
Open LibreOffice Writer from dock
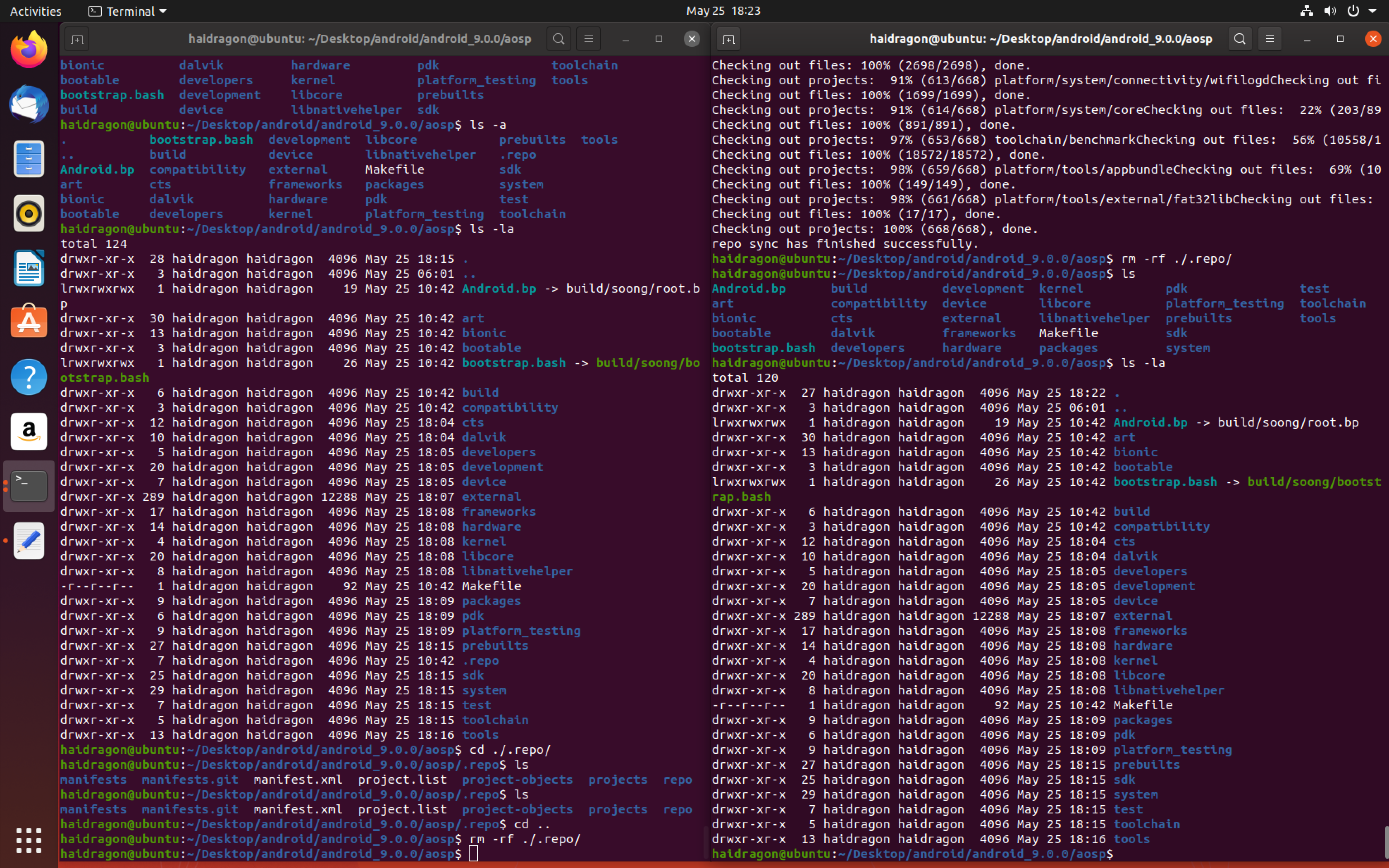tap(29, 267)
